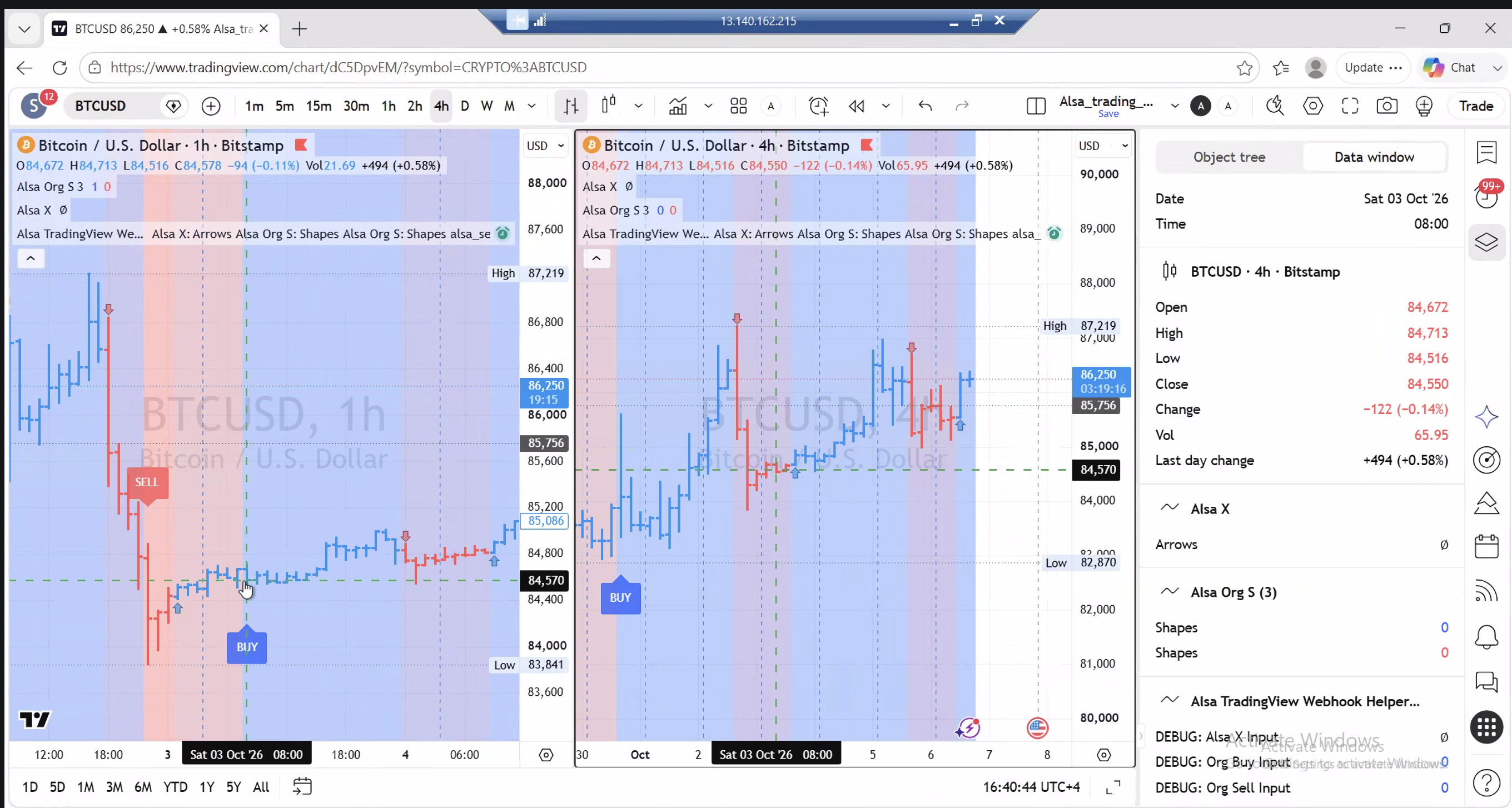Screen dimensions: 1512x808
Task: Open the Alerts bell in right sidebar
Action: point(1486,637)
